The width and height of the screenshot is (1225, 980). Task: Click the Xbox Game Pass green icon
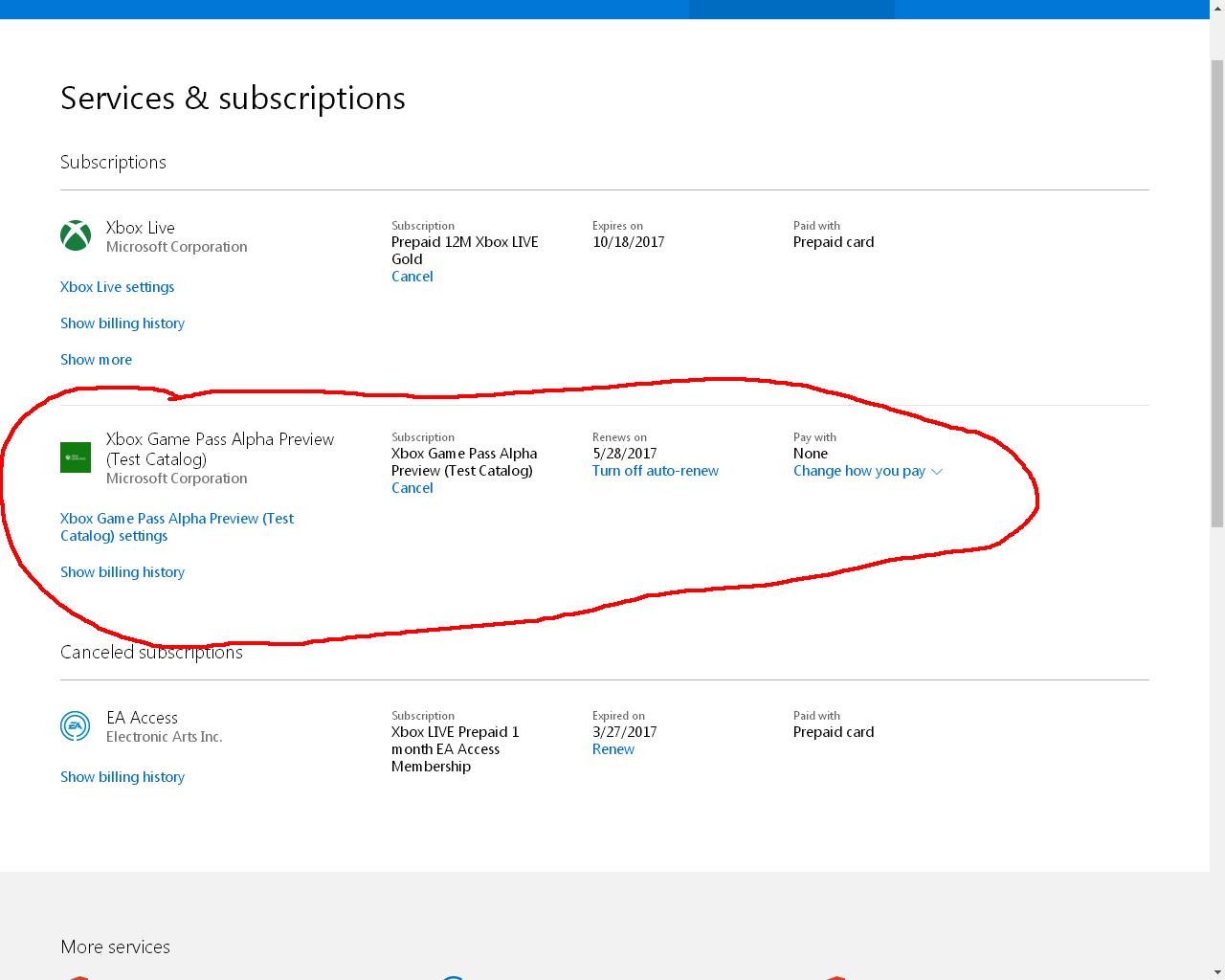tap(76, 457)
